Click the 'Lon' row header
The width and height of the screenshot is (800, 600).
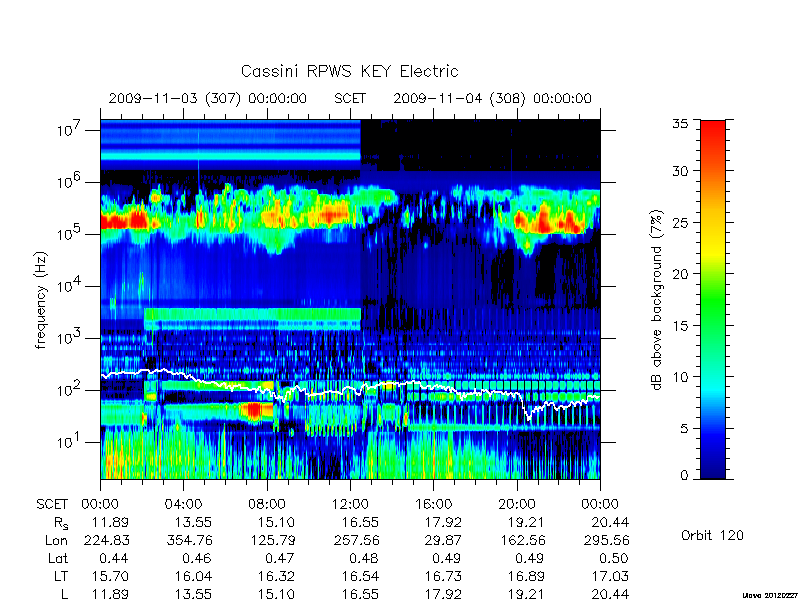point(56,540)
